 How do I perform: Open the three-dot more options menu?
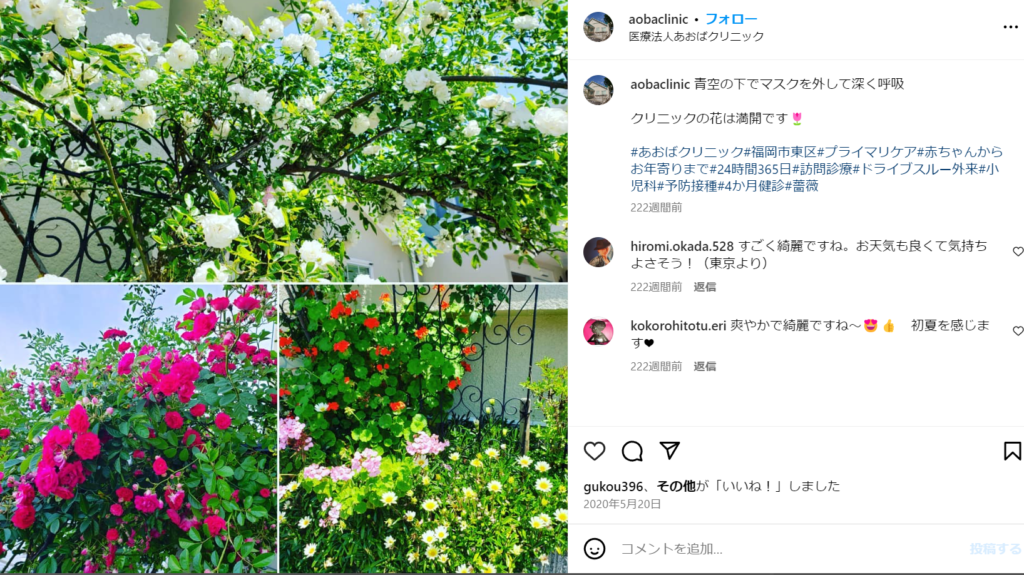[x=1010, y=27]
